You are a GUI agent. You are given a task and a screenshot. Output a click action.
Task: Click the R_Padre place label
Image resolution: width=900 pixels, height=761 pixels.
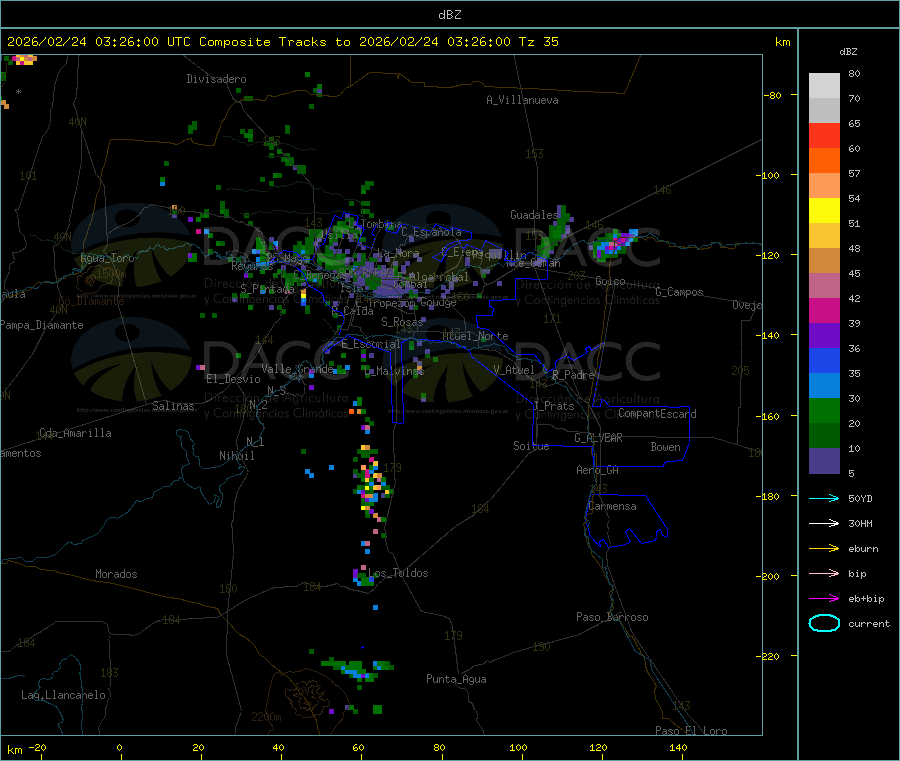point(573,375)
